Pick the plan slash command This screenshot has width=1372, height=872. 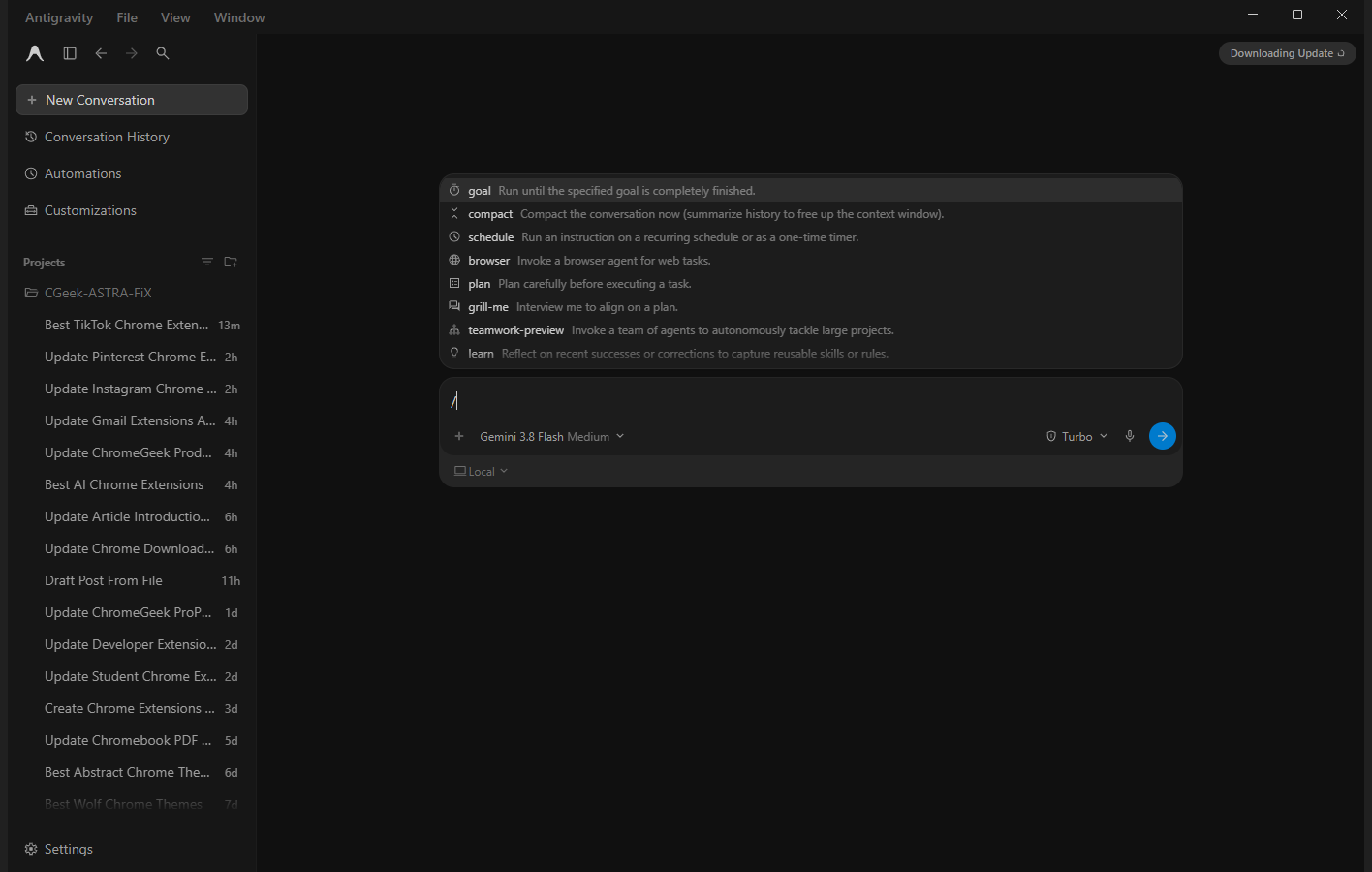(811, 284)
